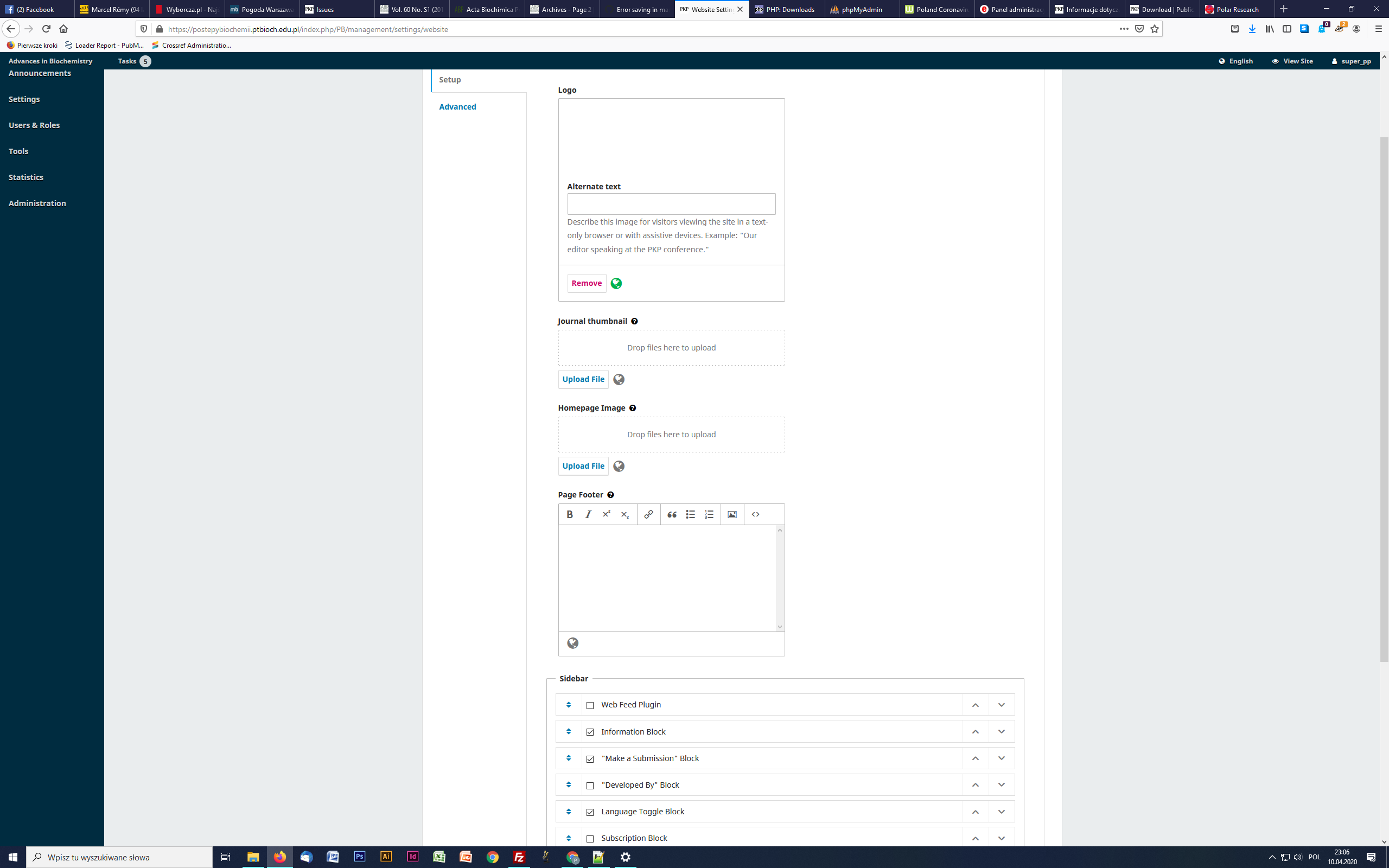This screenshot has width=1389, height=868.
Task: Open Statistics in left navigation
Action: (26, 177)
